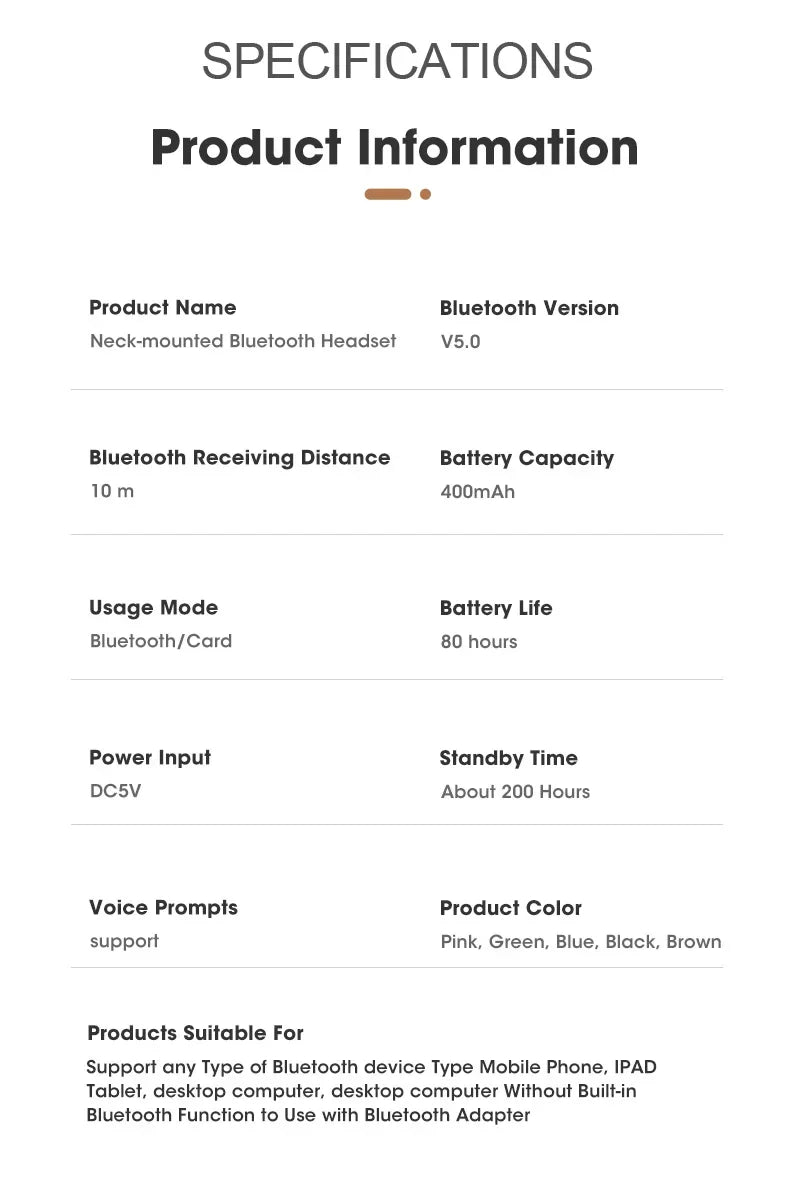
Task: Click the About 200 Hours standby value
Action: pyautogui.click(x=515, y=792)
